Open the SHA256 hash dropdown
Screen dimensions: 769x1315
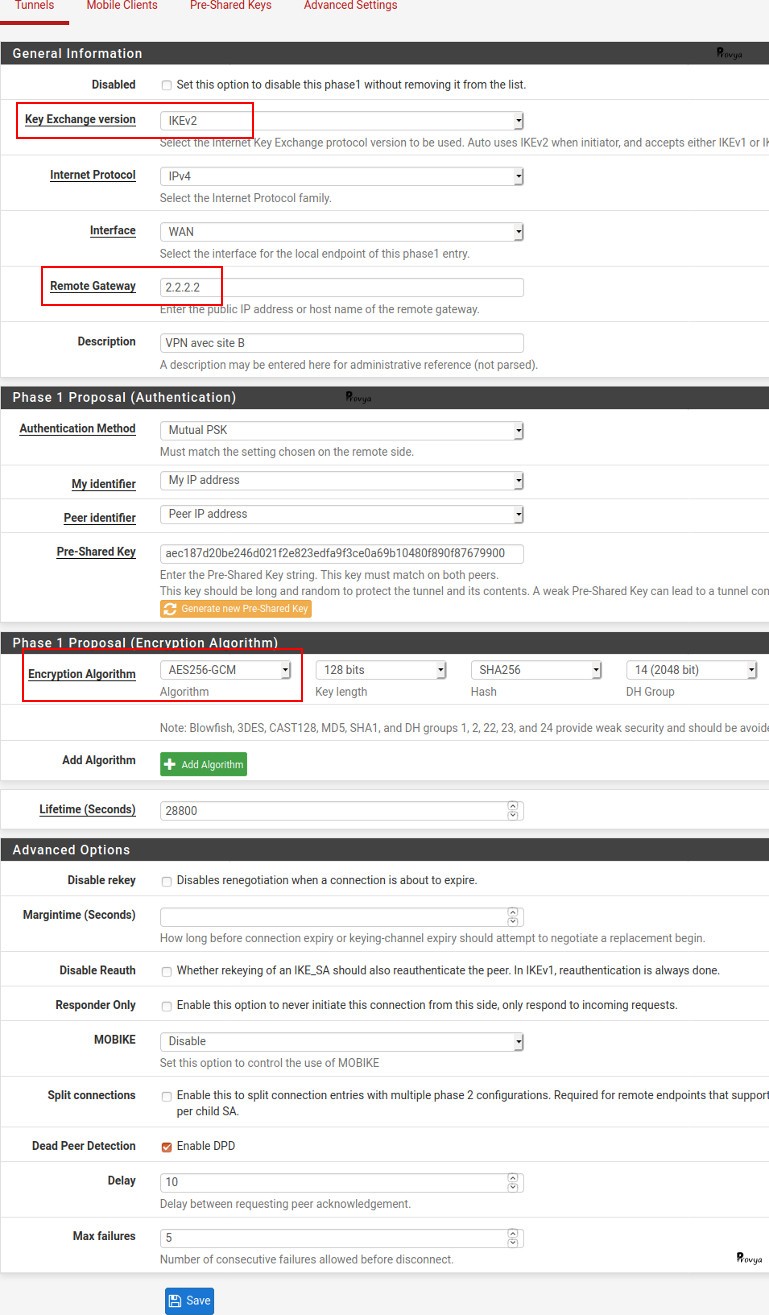click(536, 670)
